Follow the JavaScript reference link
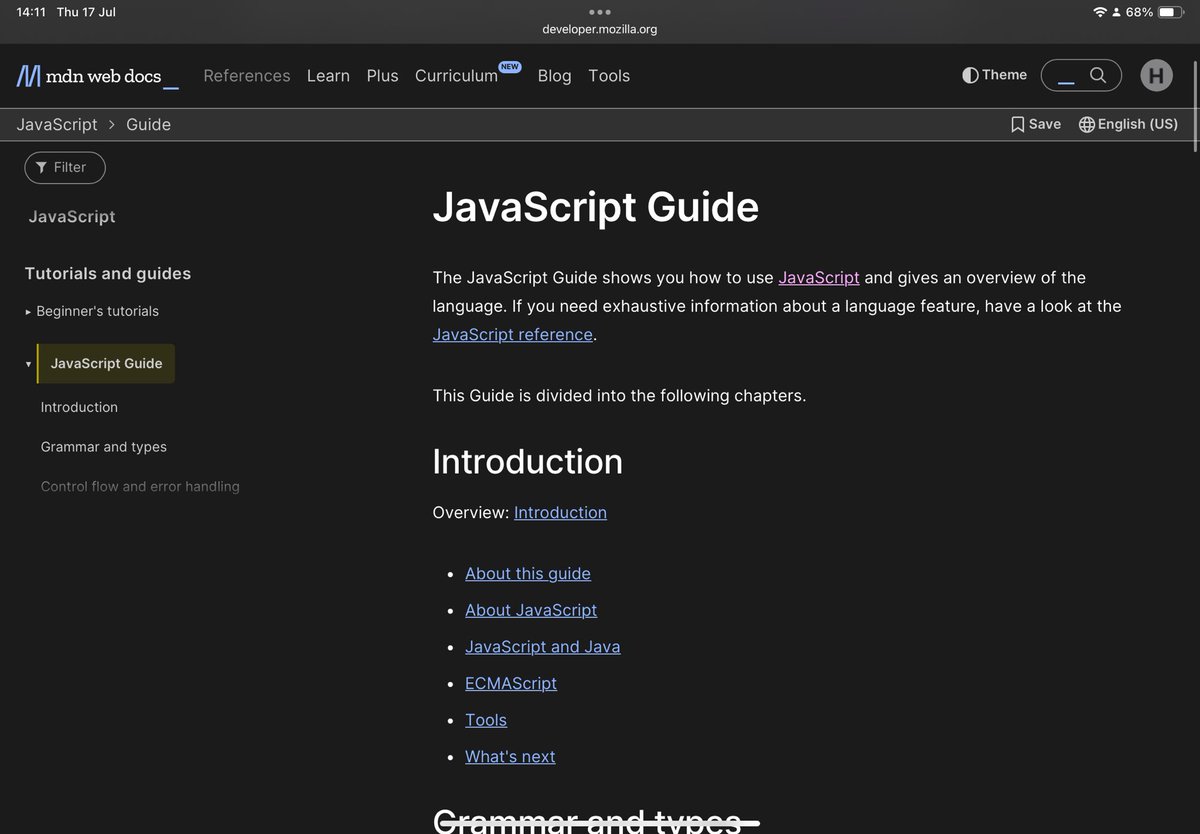1200x834 pixels. click(513, 335)
